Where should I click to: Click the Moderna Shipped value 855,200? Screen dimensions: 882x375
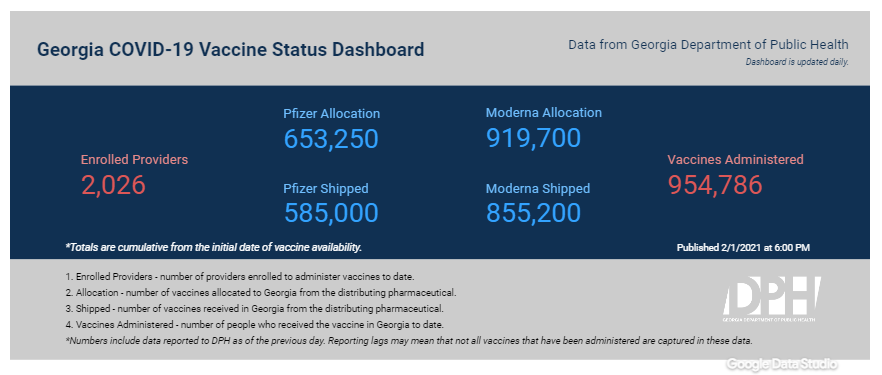click(x=533, y=213)
